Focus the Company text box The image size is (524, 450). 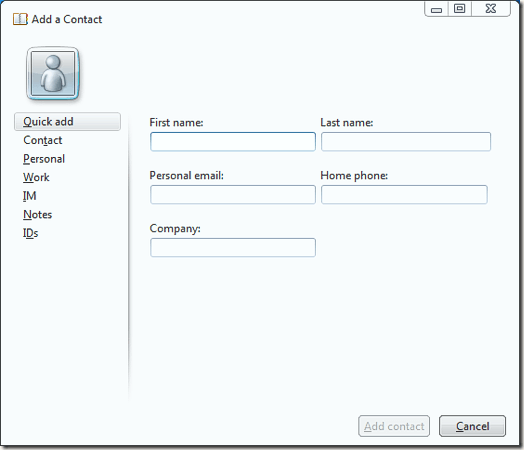point(233,248)
